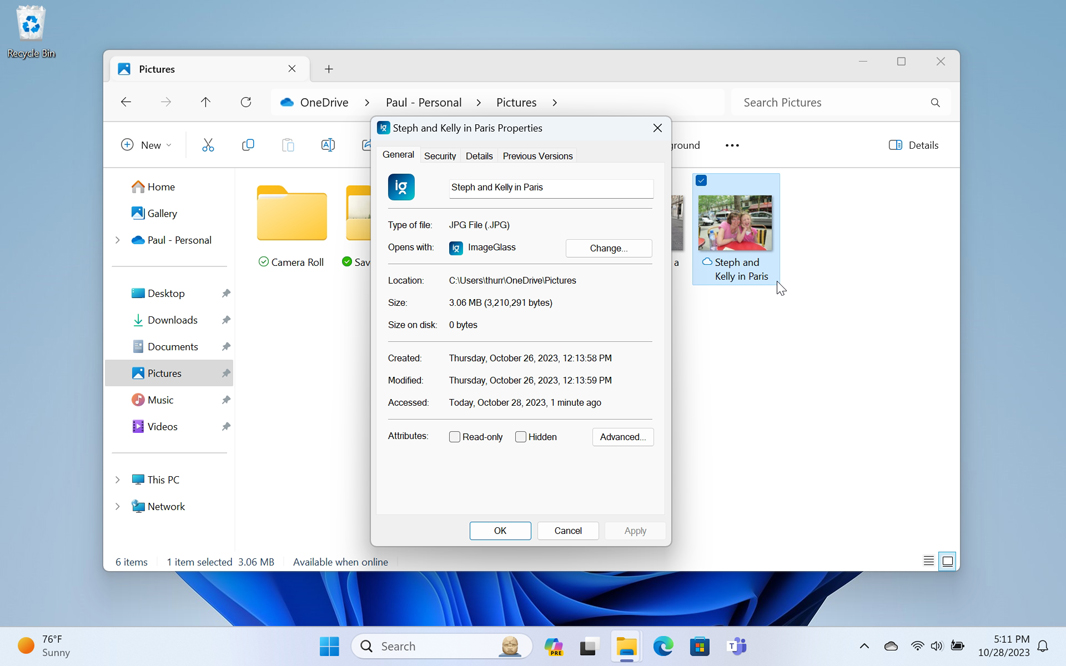Open Microsoft Edge from the taskbar
Viewport: 1066px width, 666px height.
663,646
